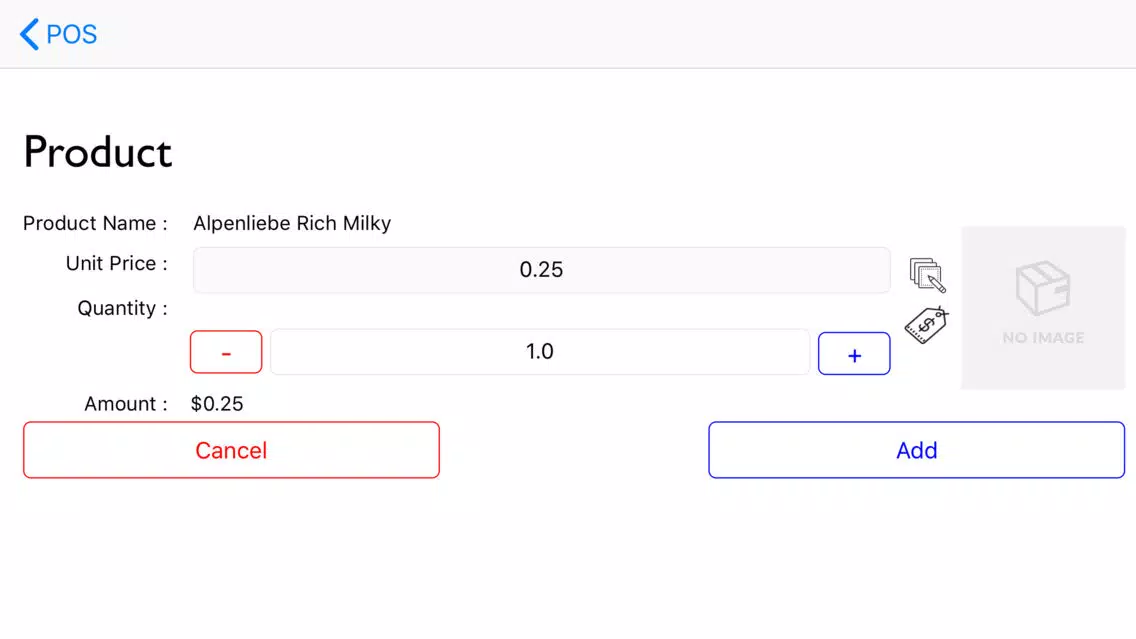1136x639 pixels.
Task: Tap the blue back chevron arrow
Action: coord(29,34)
